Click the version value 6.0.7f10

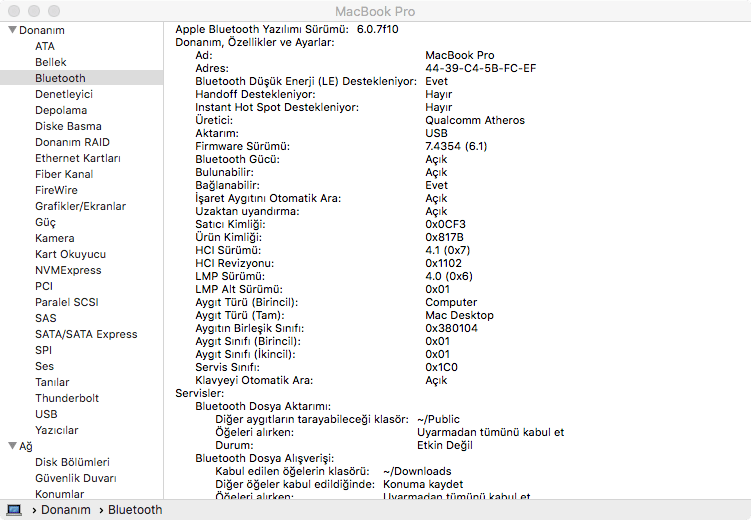[377, 29]
